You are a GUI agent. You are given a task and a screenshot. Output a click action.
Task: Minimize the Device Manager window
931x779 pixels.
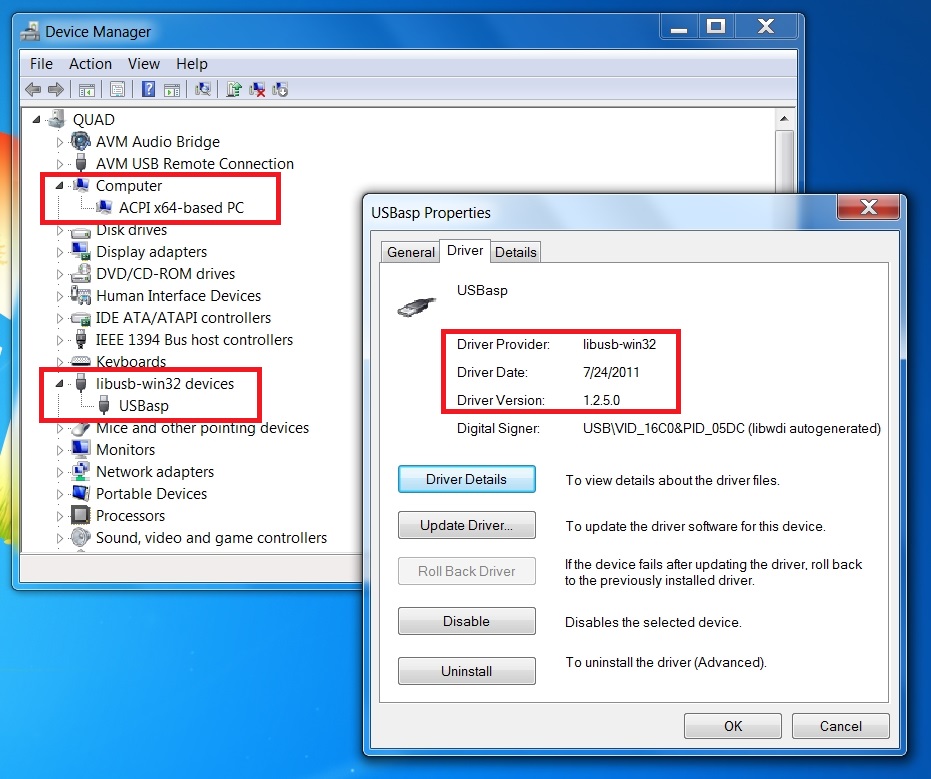click(x=679, y=27)
